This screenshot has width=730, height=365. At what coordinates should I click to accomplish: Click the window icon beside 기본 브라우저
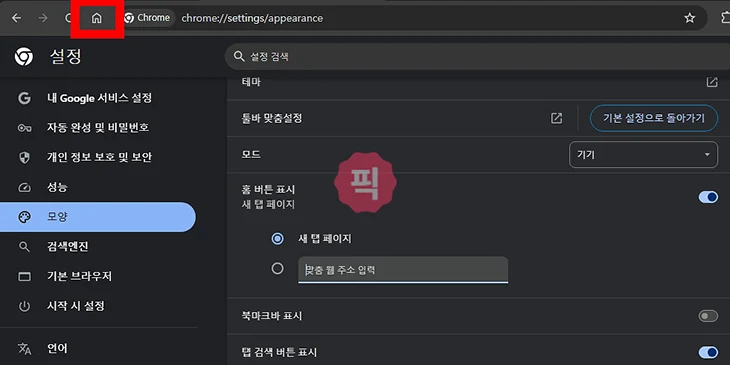[x=24, y=277]
